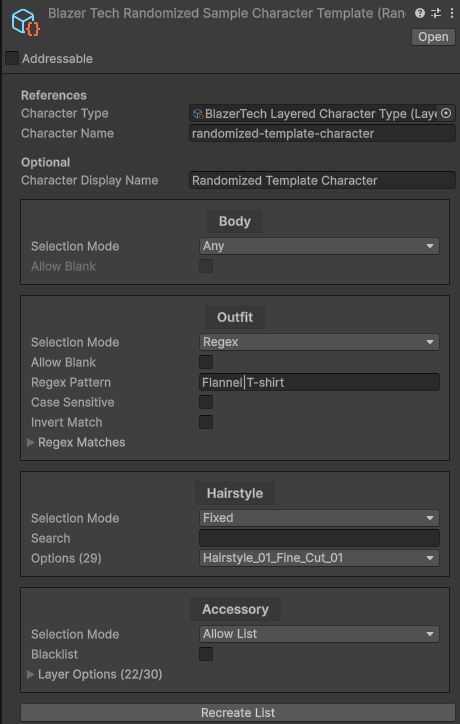This screenshot has height=724, width=460.
Task: Click the Invert Match label
Action: click(67, 422)
